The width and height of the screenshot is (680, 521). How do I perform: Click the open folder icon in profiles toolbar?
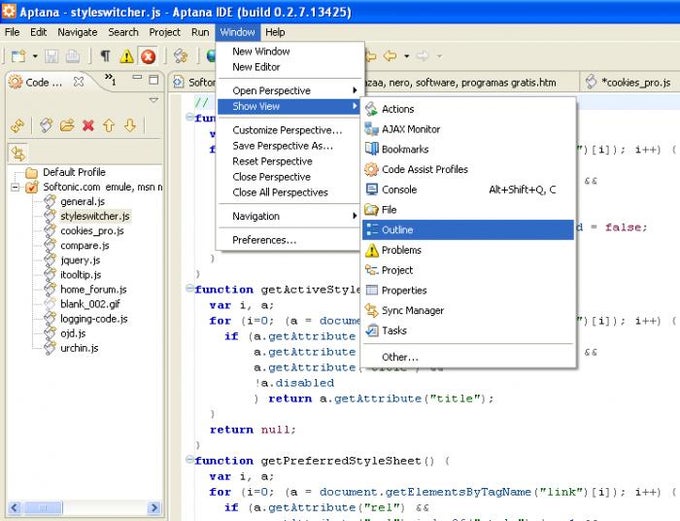coord(67,125)
